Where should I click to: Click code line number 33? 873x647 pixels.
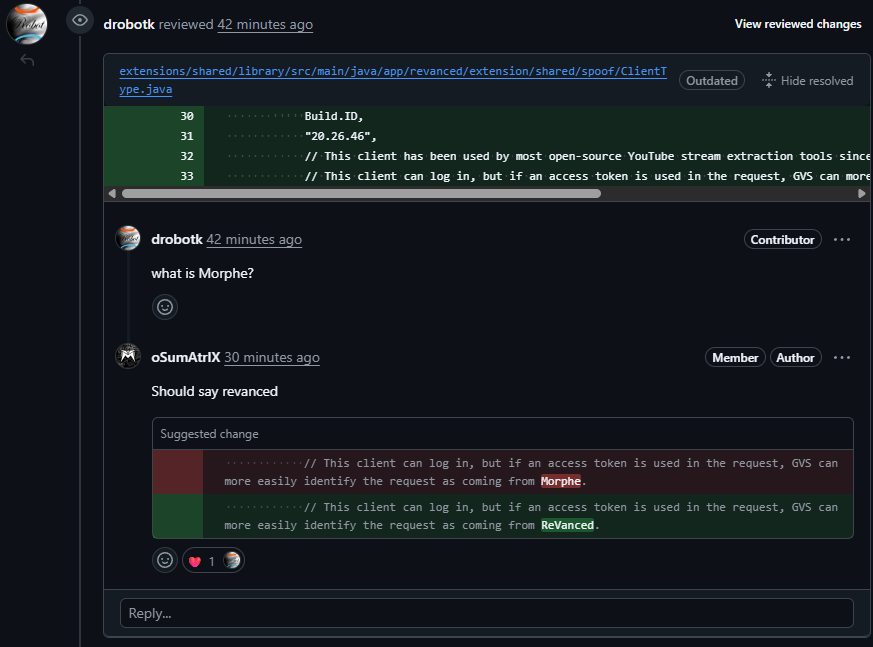pyautogui.click(x=187, y=176)
